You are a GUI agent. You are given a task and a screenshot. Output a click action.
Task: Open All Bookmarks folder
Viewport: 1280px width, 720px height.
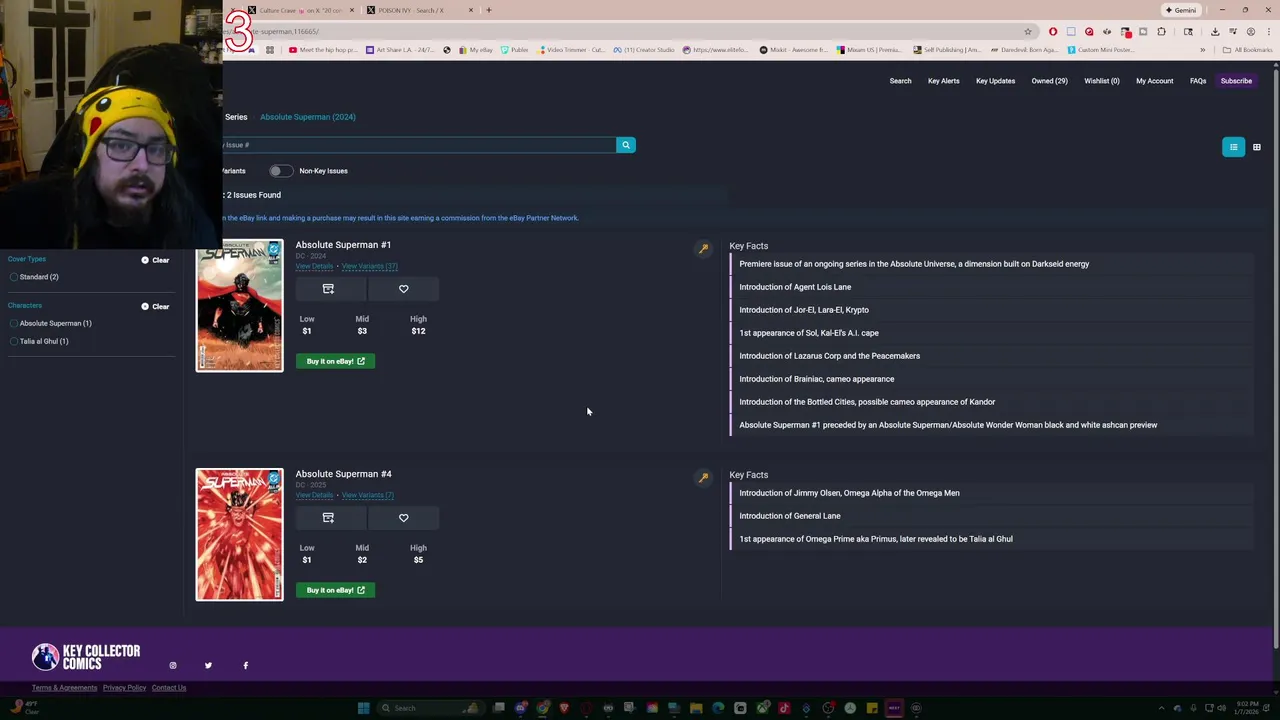1247,50
